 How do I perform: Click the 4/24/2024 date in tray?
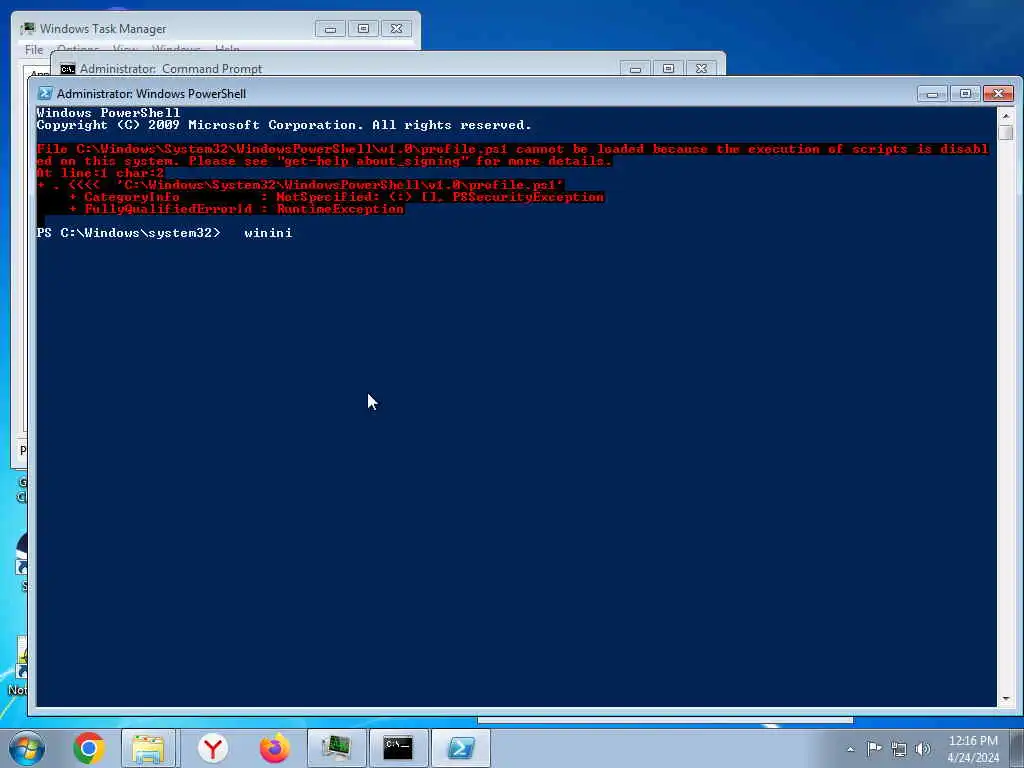tap(973, 758)
